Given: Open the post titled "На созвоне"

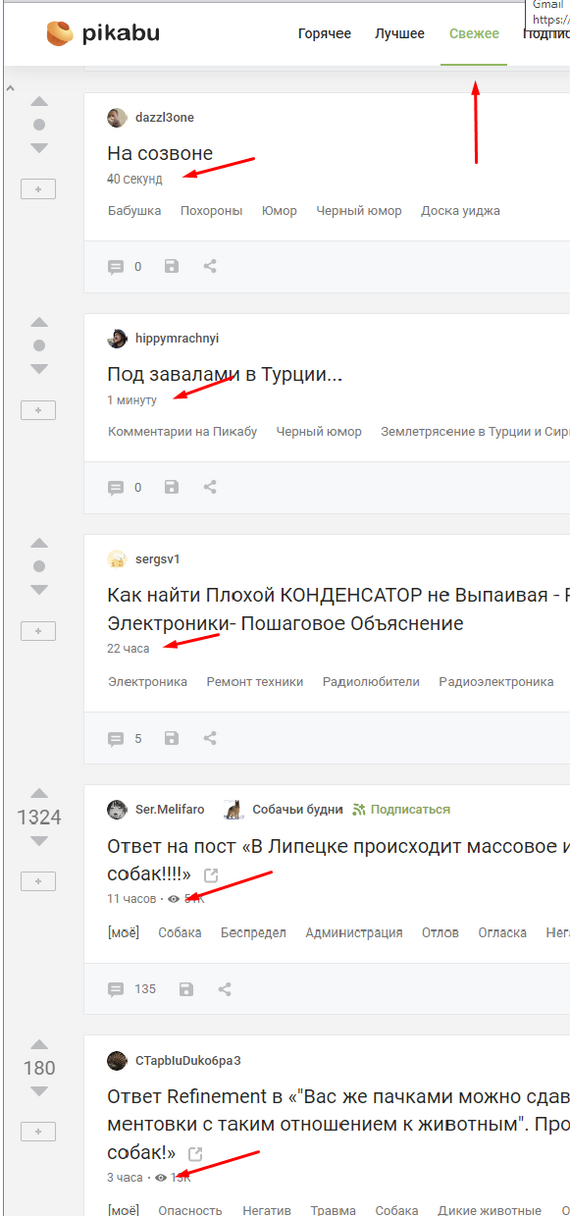Looking at the screenshot, I should (160, 154).
